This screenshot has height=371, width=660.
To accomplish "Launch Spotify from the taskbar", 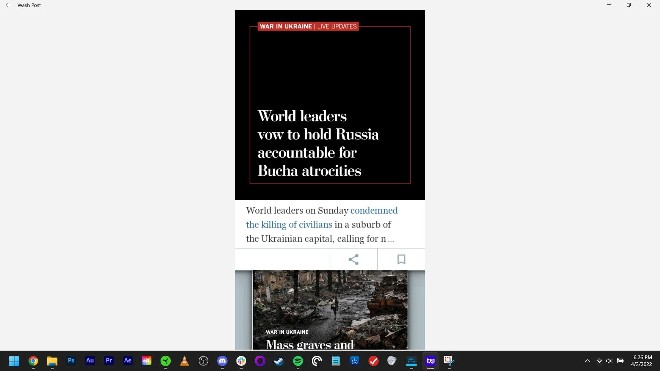I will point(298,361).
